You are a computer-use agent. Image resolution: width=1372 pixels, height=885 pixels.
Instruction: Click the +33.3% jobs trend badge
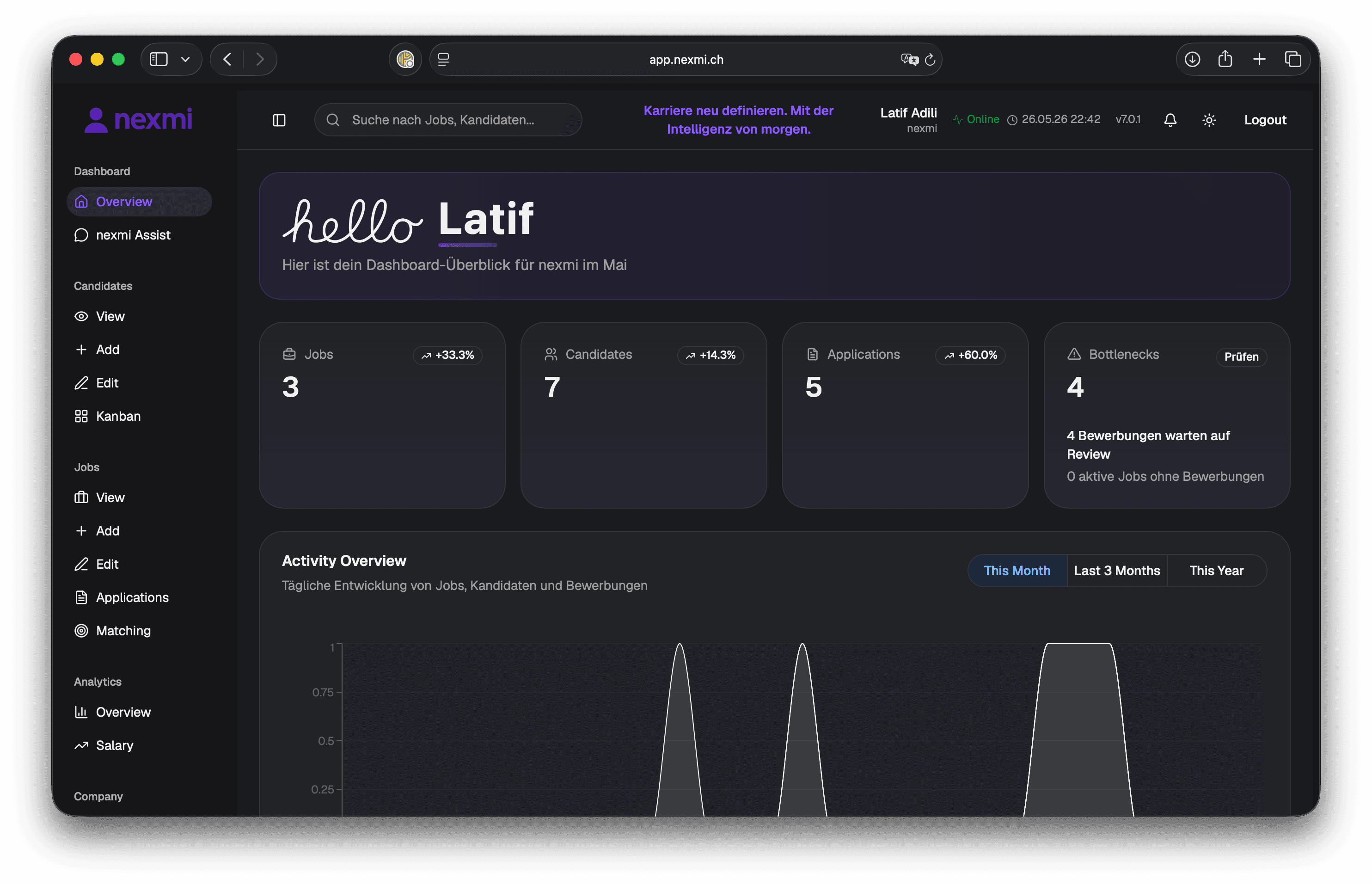coord(447,355)
